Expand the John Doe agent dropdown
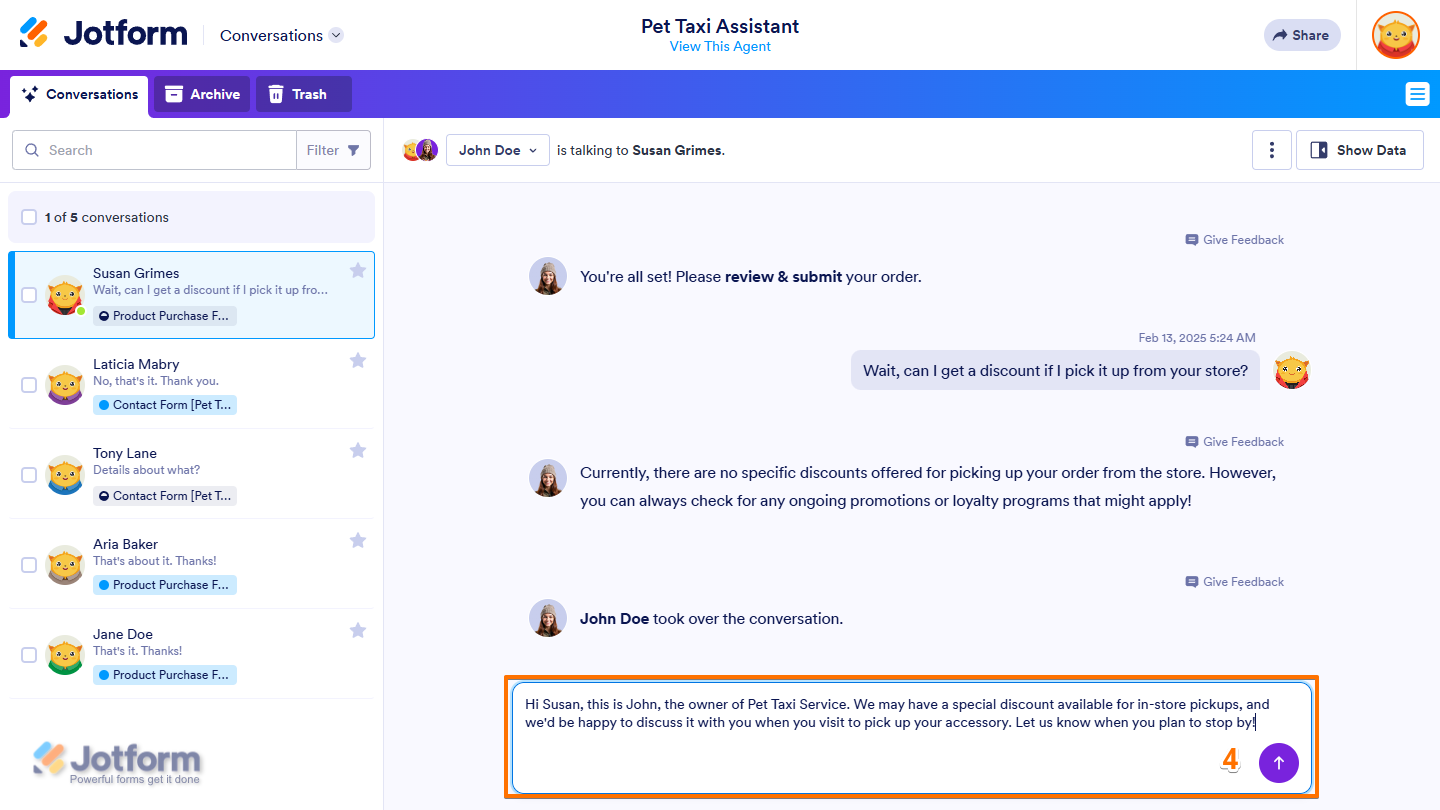Screen dimensions: 1440x810 497,150
